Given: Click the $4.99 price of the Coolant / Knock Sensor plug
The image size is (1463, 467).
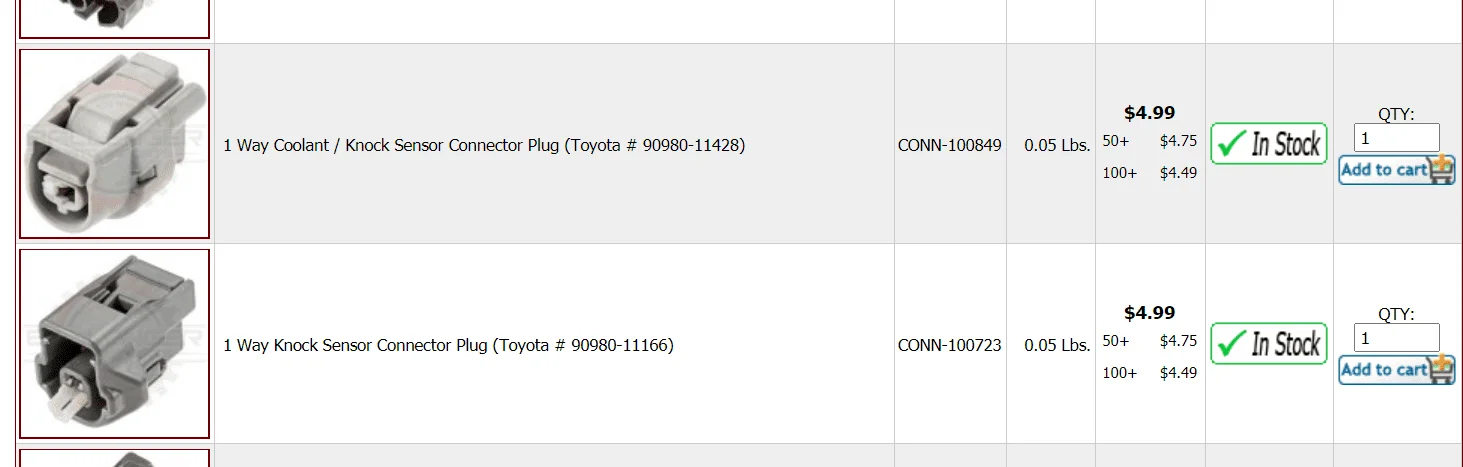Looking at the screenshot, I should pos(1150,113).
